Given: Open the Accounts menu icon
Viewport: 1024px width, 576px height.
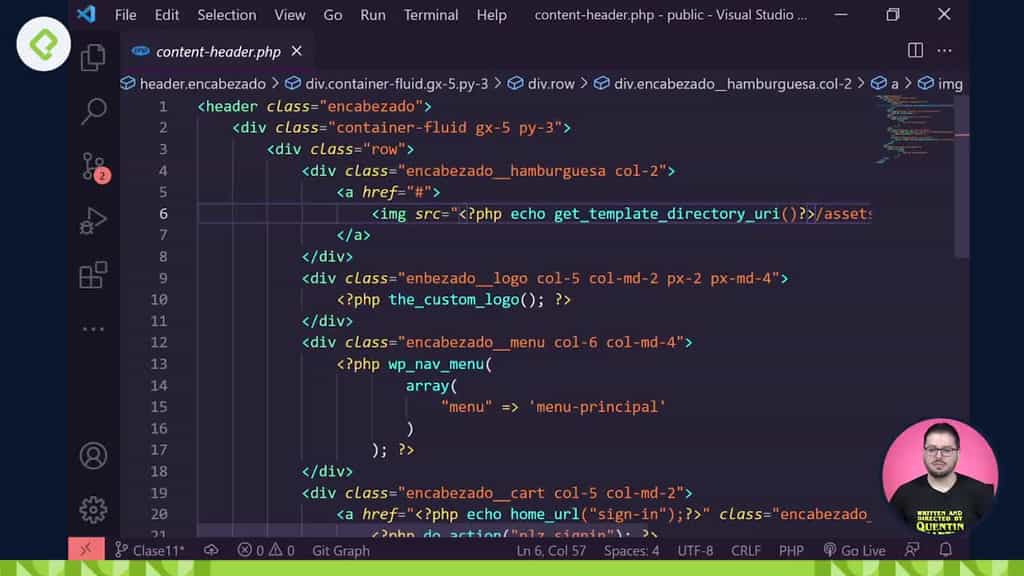Looking at the screenshot, I should click(93, 456).
